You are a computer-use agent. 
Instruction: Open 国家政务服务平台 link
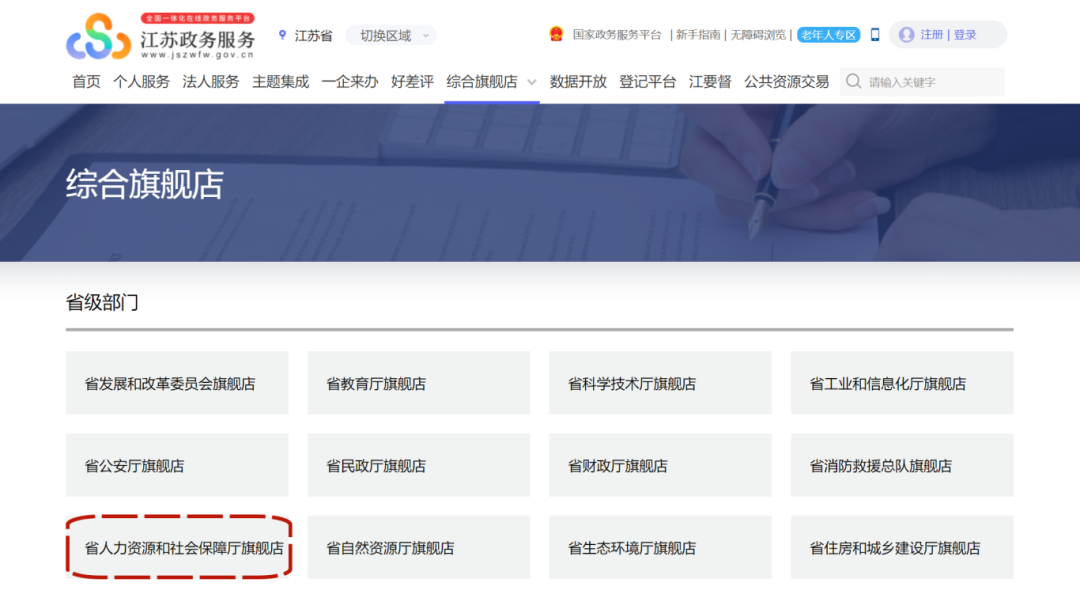(x=617, y=35)
